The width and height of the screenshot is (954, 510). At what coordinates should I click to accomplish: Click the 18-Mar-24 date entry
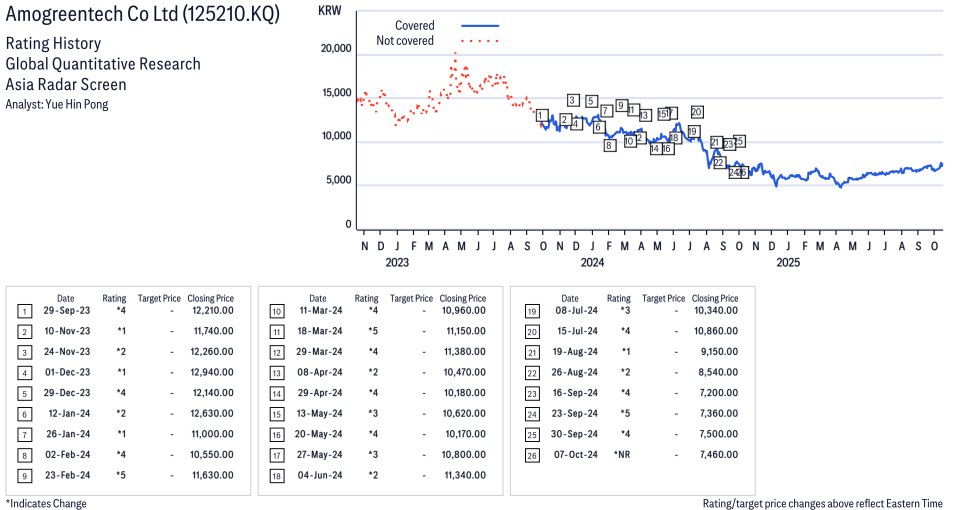[x=317, y=330]
